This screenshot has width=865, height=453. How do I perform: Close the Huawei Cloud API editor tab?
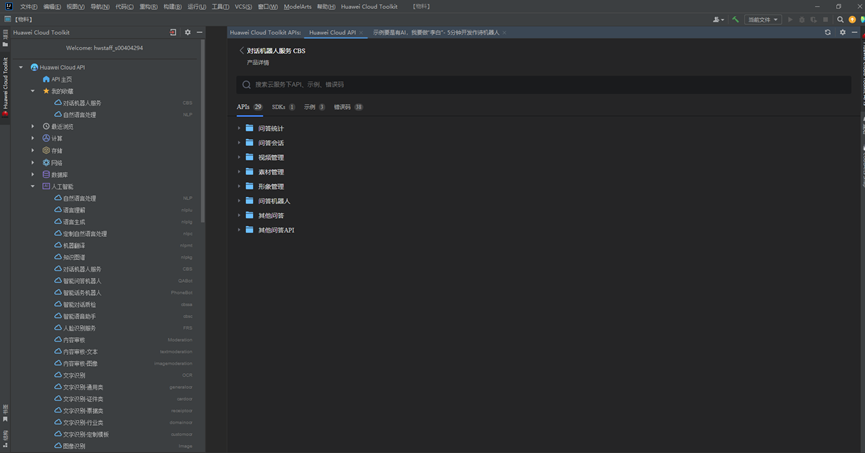point(361,33)
